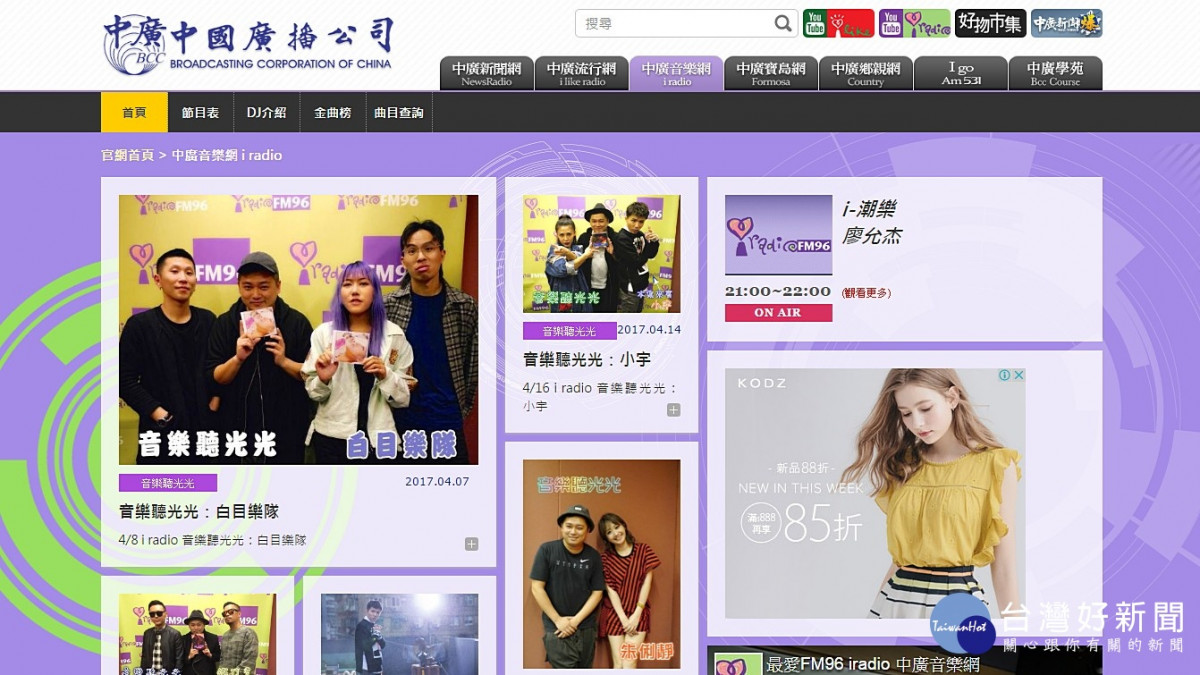Open 金曲榜 menu item
The image size is (1200, 675).
click(x=332, y=112)
